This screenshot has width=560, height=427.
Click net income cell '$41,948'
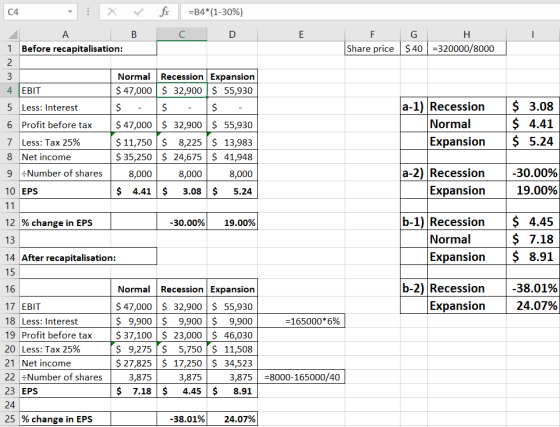pyautogui.click(x=232, y=157)
